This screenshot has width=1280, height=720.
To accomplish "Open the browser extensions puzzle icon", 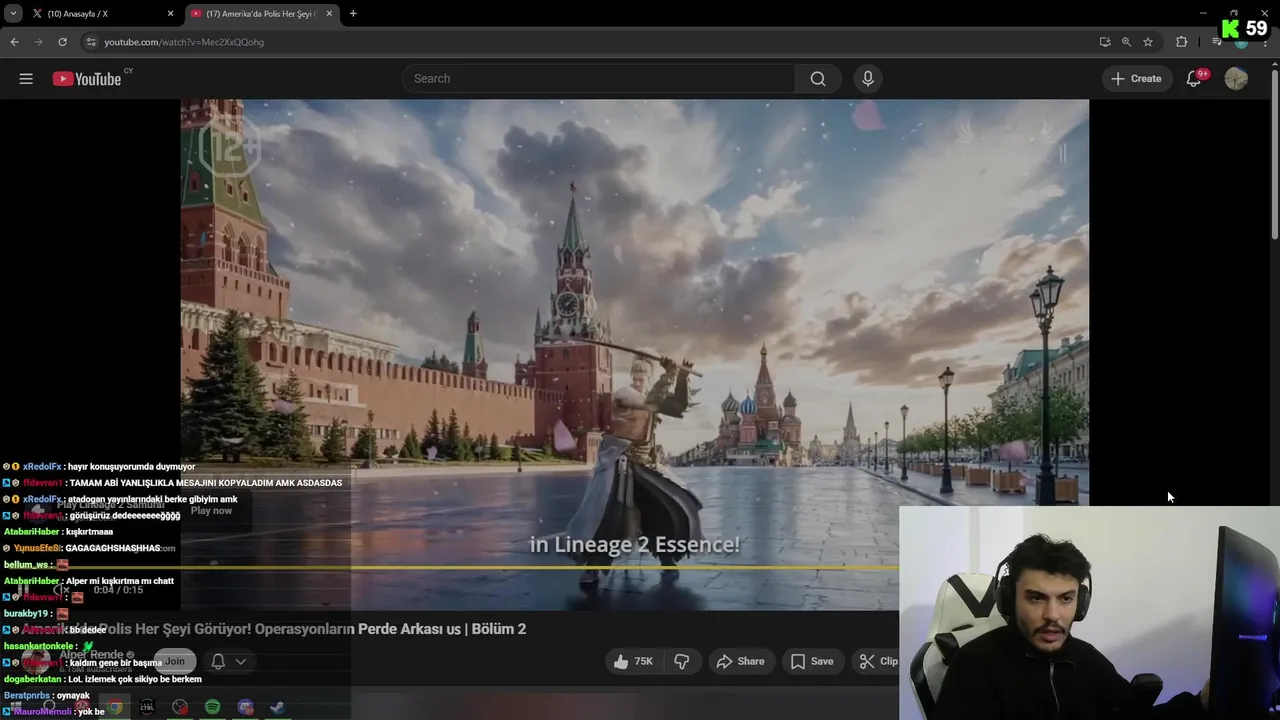I will pos(1181,42).
